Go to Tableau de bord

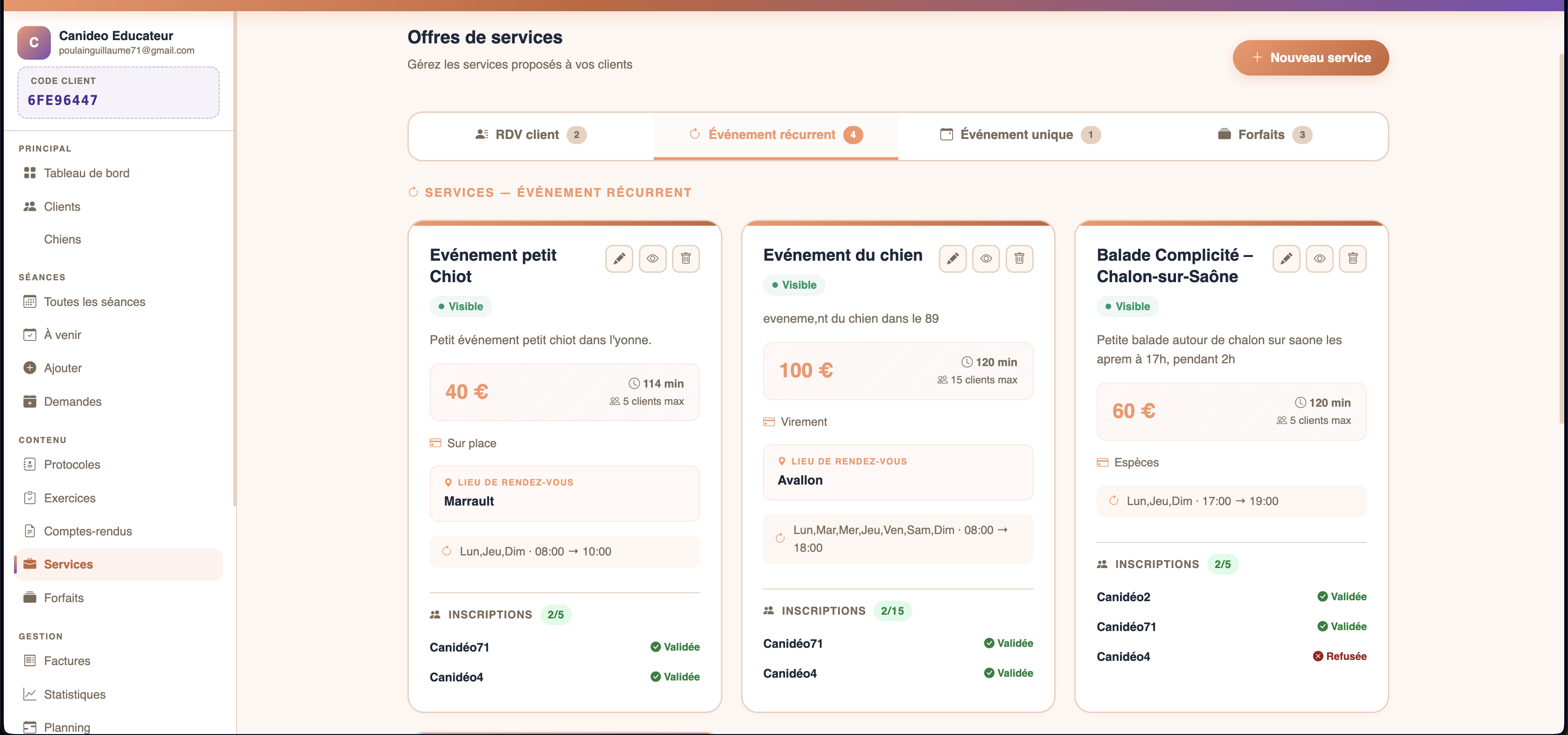pos(119,173)
